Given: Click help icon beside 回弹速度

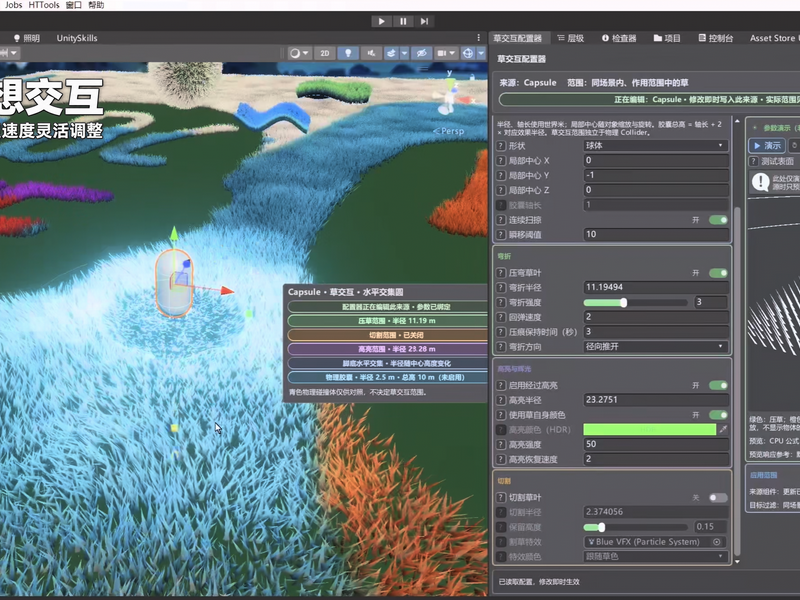Looking at the screenshot, I should [x=501, y=317].
